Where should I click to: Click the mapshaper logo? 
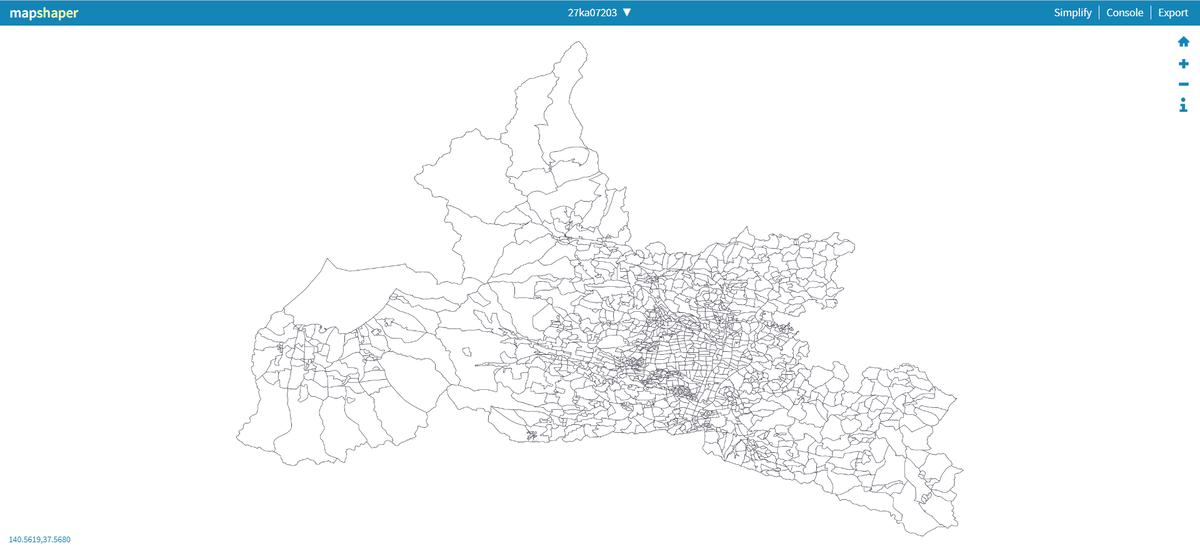[44, 13]
